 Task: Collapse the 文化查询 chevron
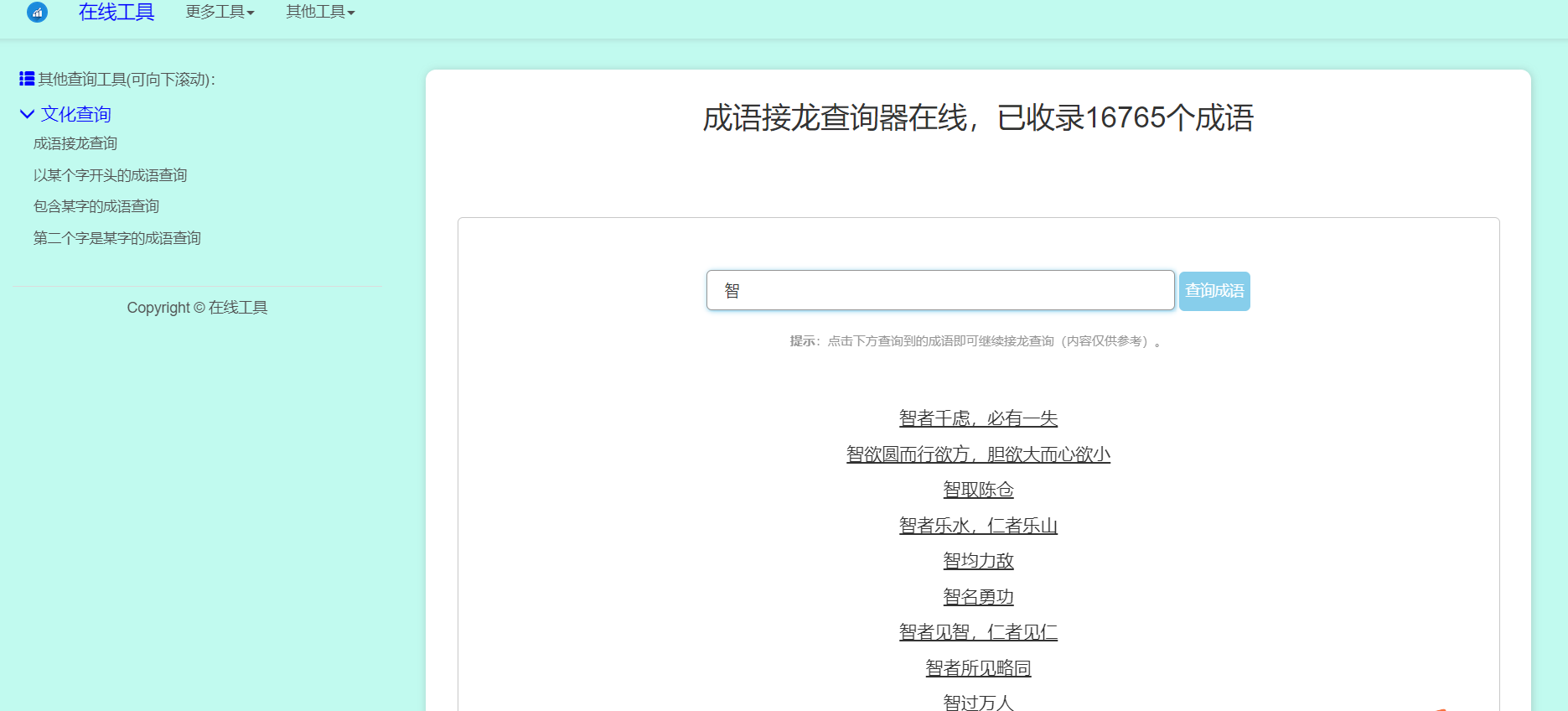27,114
